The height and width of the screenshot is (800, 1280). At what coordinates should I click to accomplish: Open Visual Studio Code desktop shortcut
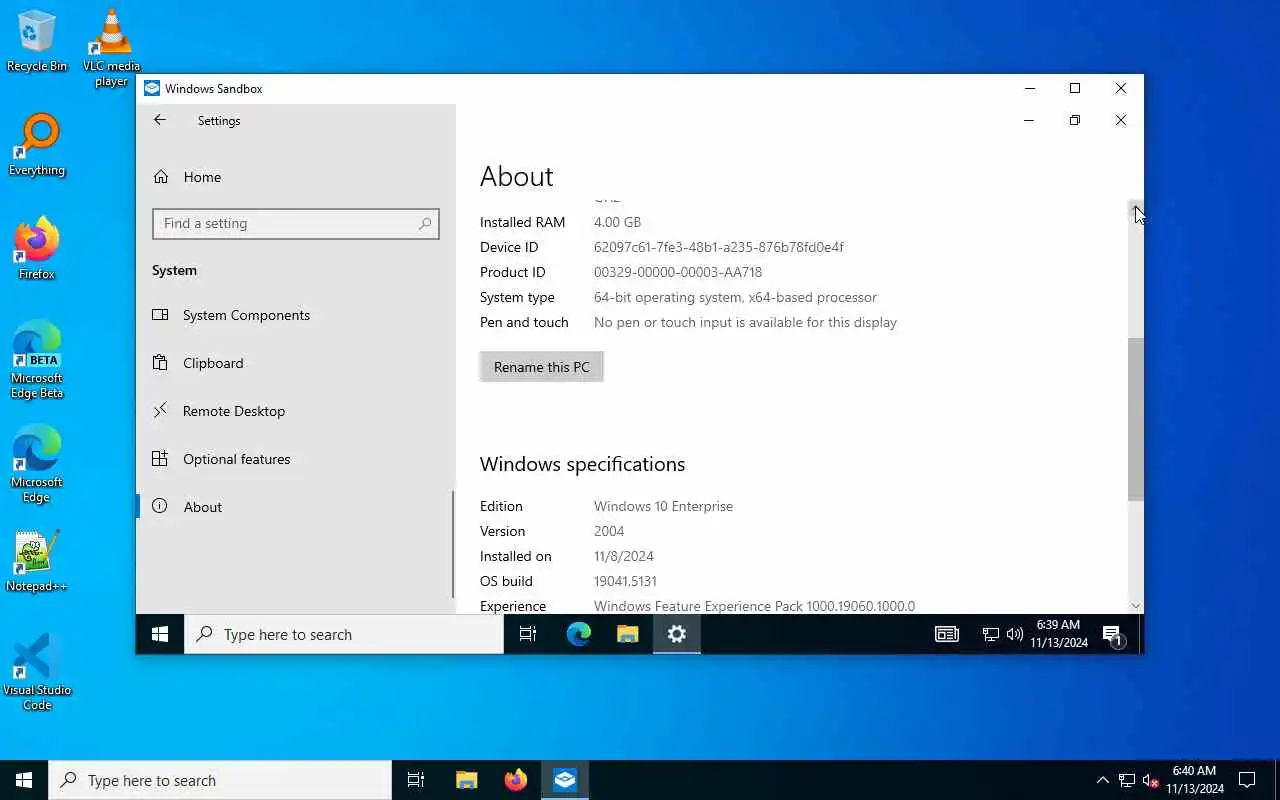pos(37,672)
